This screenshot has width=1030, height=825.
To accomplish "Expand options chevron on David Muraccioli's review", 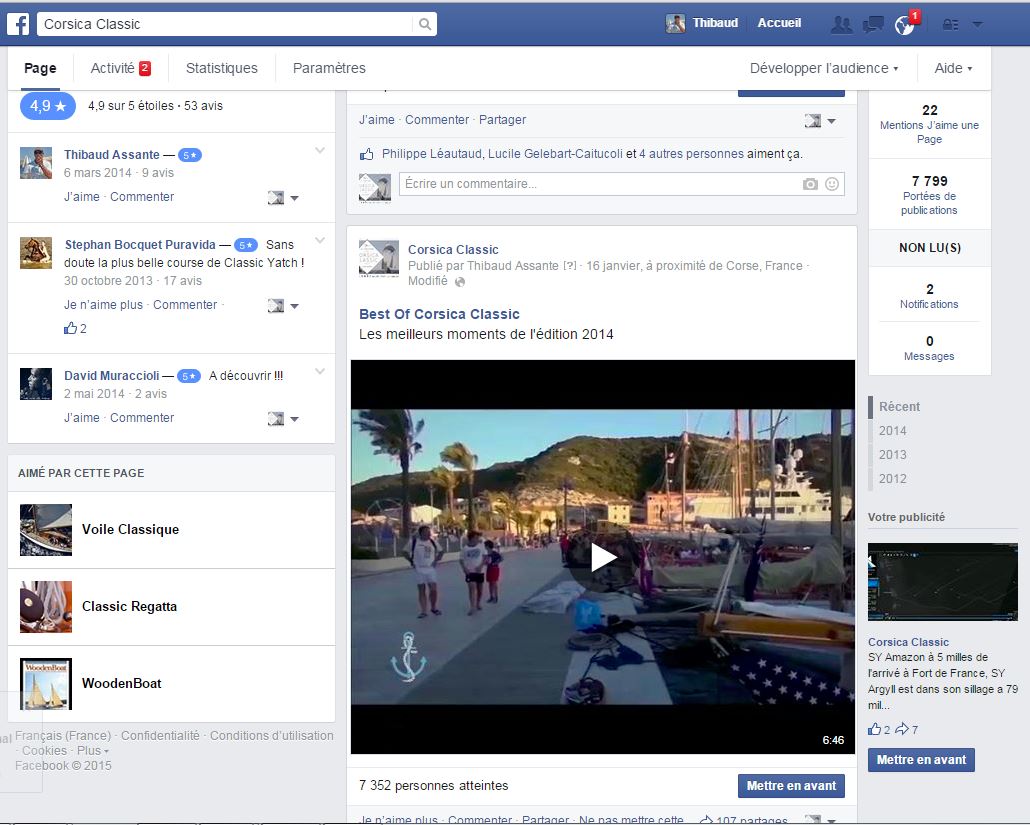I will (x=320, y=371).
